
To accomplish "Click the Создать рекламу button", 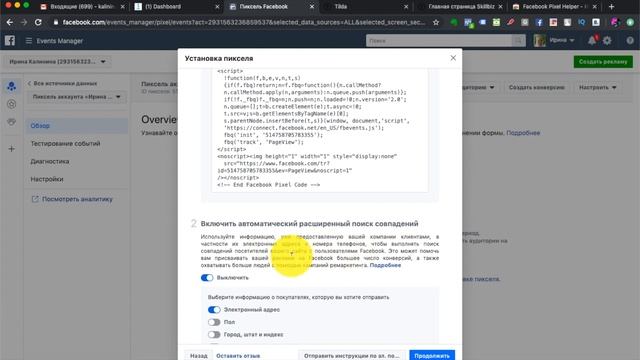I will 603,62.
